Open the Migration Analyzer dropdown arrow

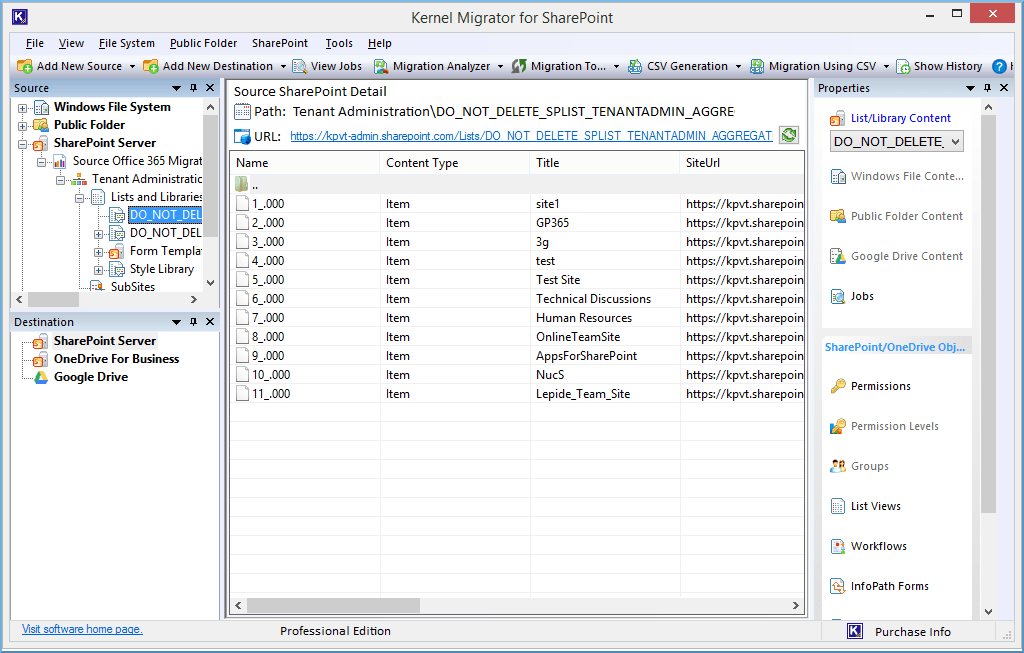click(501, 67)
